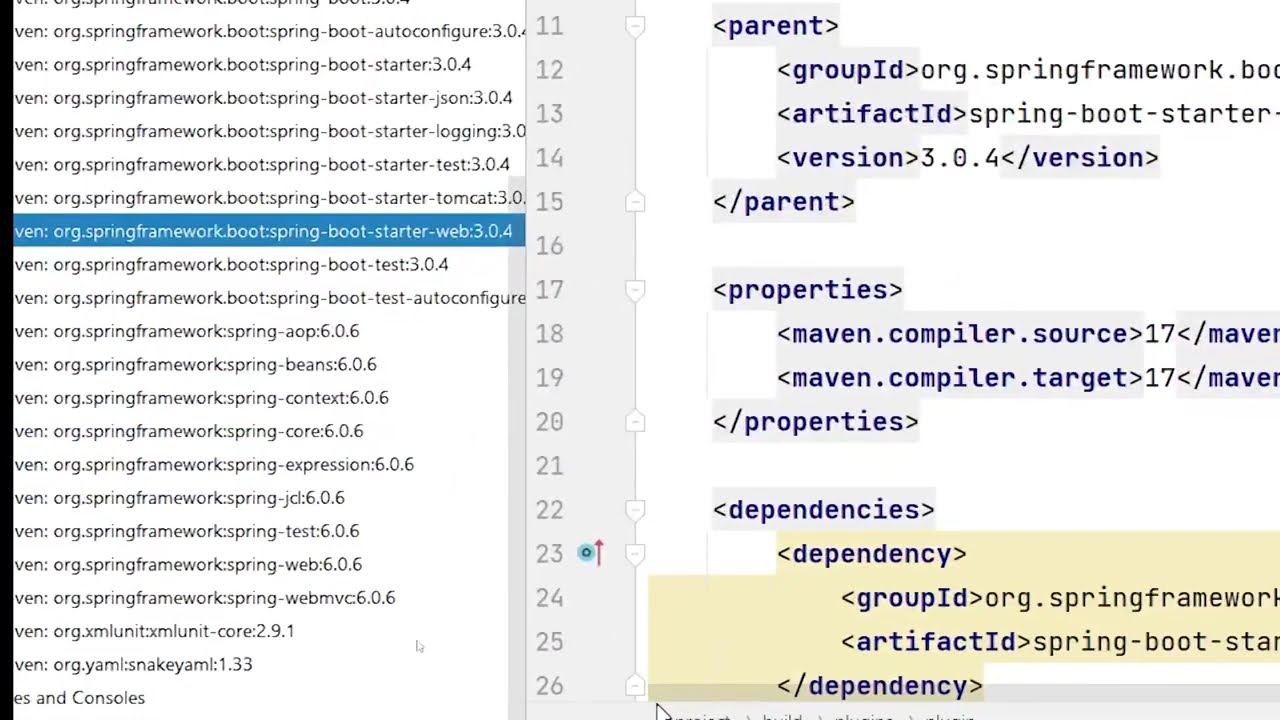
Task: Click the closing properties tag
Action: click(x=816, y=422)
